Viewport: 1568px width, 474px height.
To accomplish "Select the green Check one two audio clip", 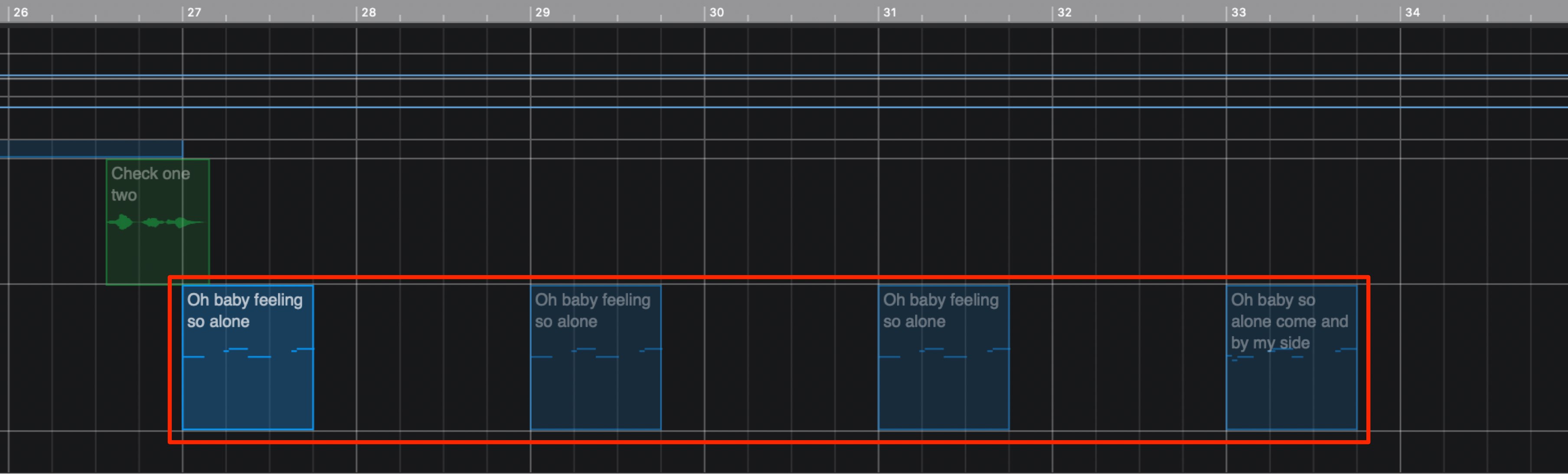I will [x=158, y=222].
